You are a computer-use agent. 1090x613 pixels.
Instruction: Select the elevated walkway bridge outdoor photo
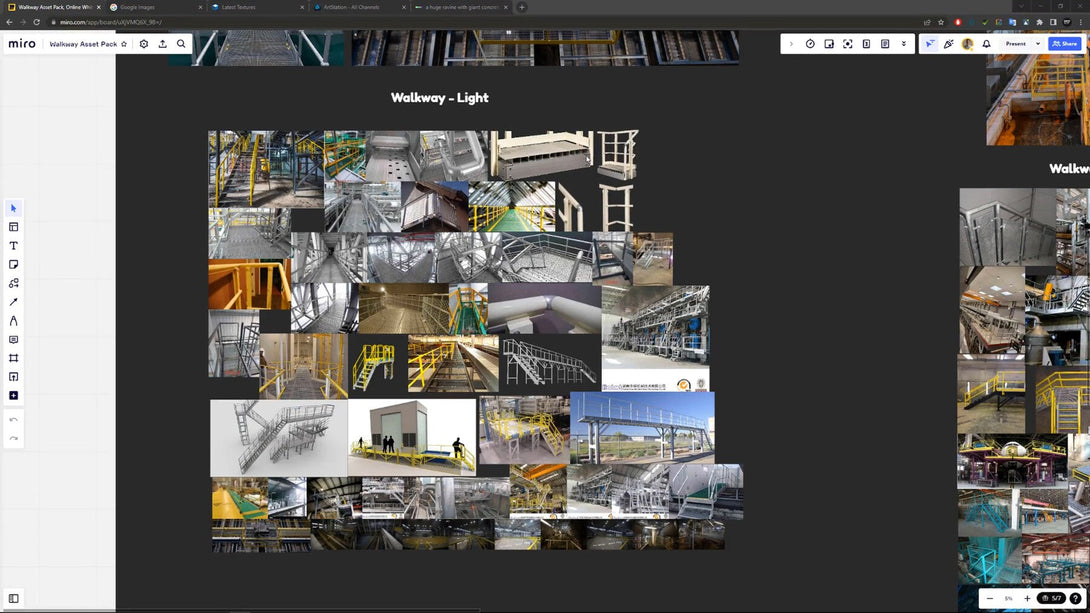642,427
